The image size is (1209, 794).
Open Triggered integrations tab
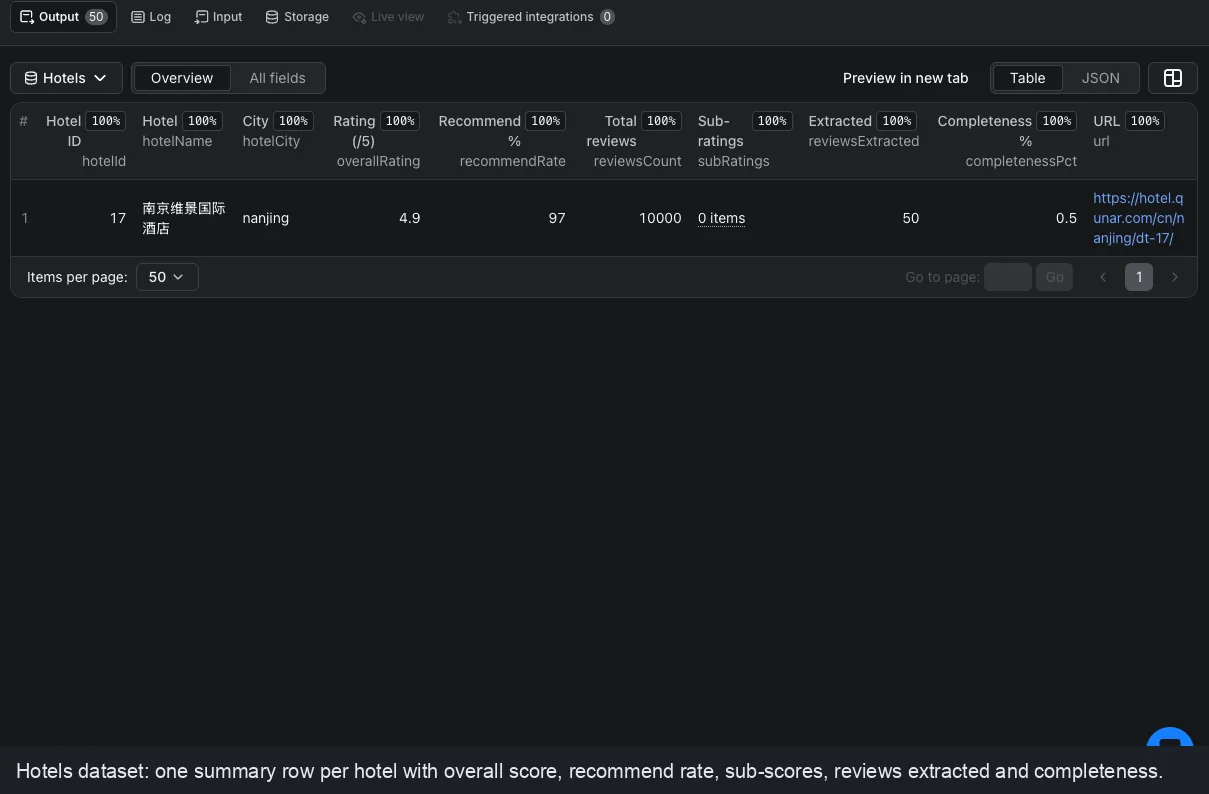(531, 17)
